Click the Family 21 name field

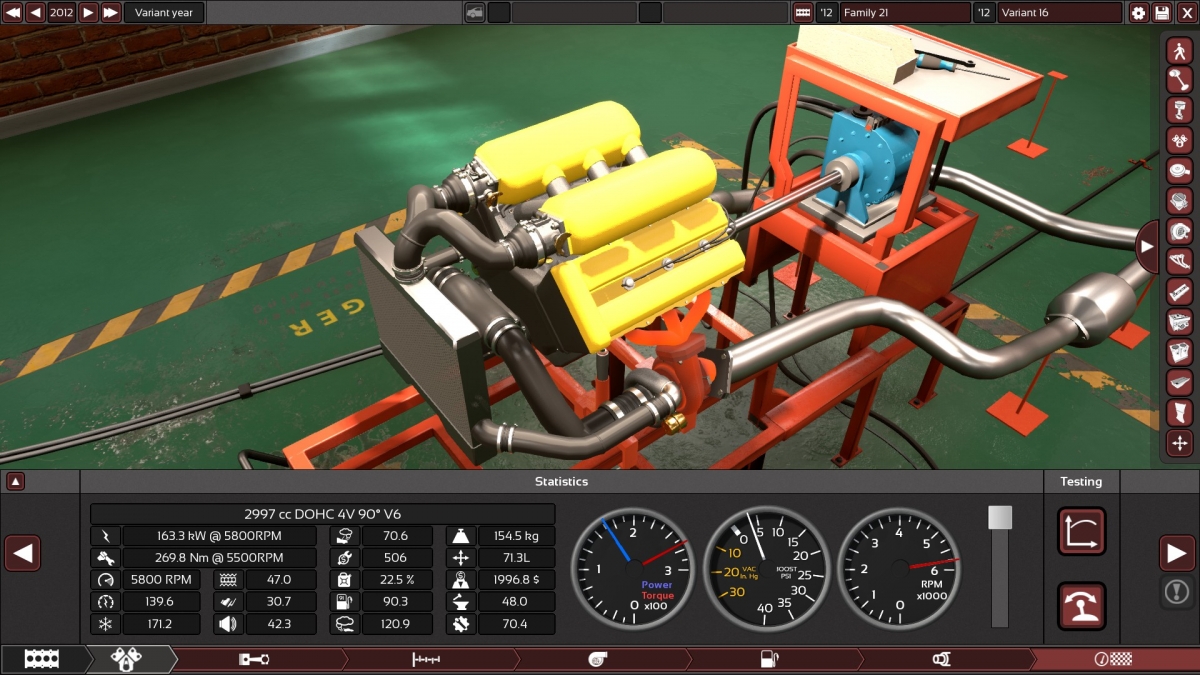tap(905, 12)
